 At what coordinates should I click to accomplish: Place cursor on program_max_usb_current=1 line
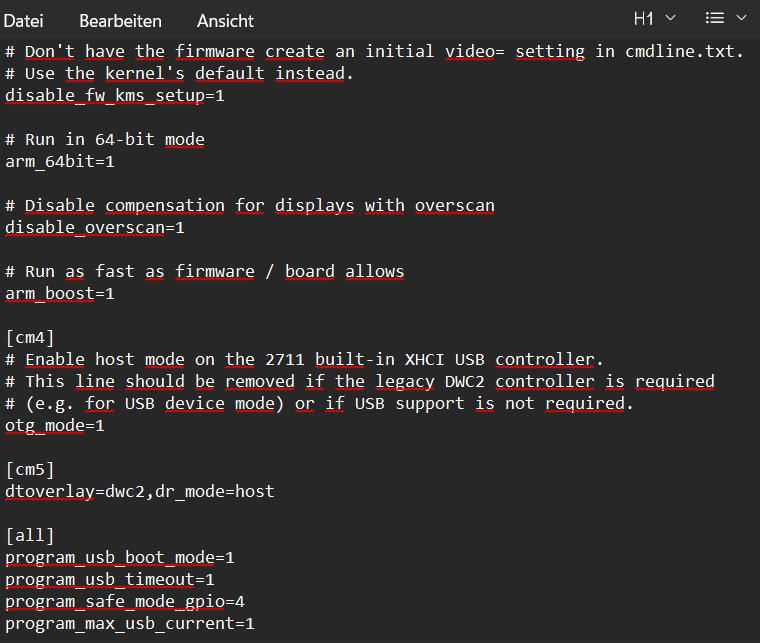[x=130, y=623]
